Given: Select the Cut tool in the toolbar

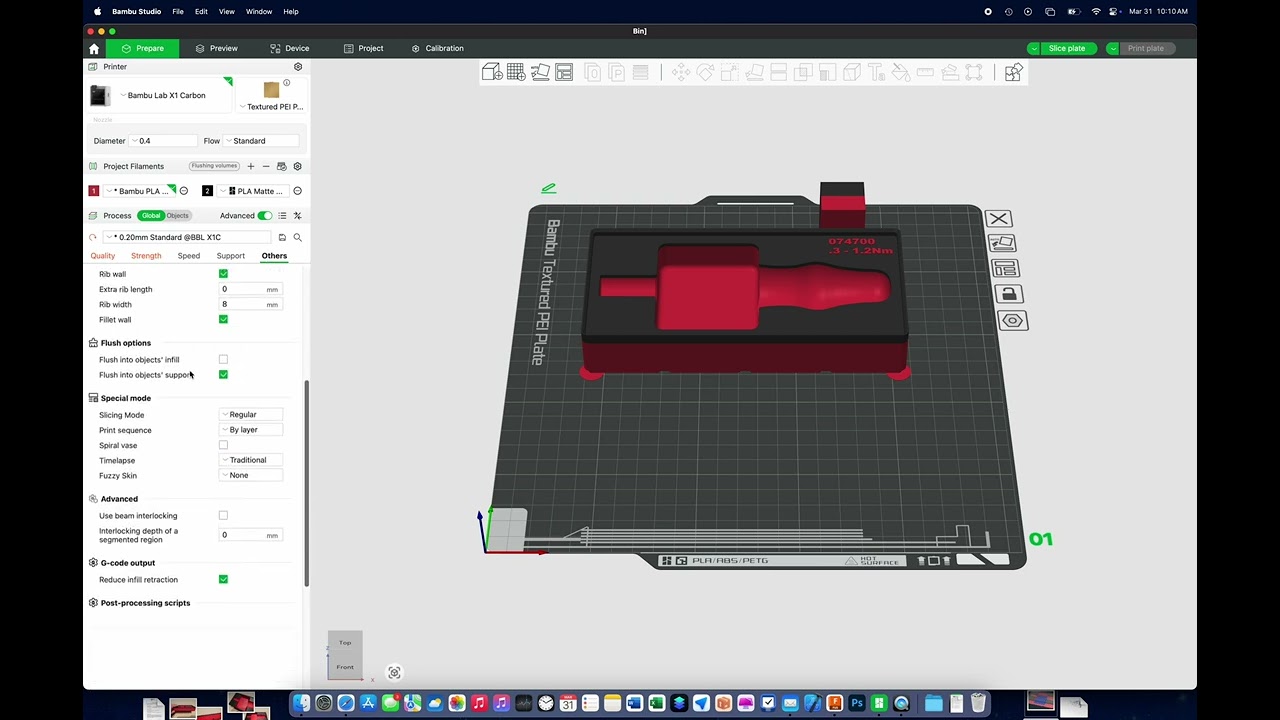Looking at the screenshot, I should tap(778, 72).
